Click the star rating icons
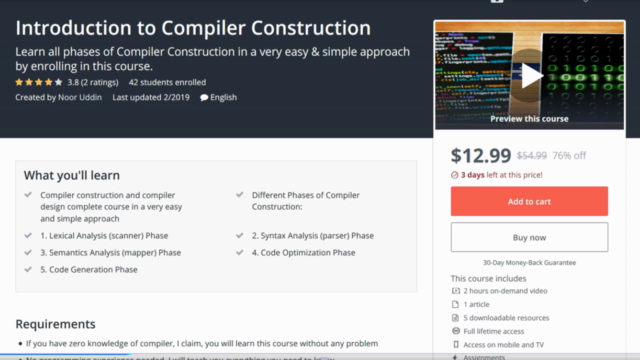The image size is (640, 360). coord(39,82)
